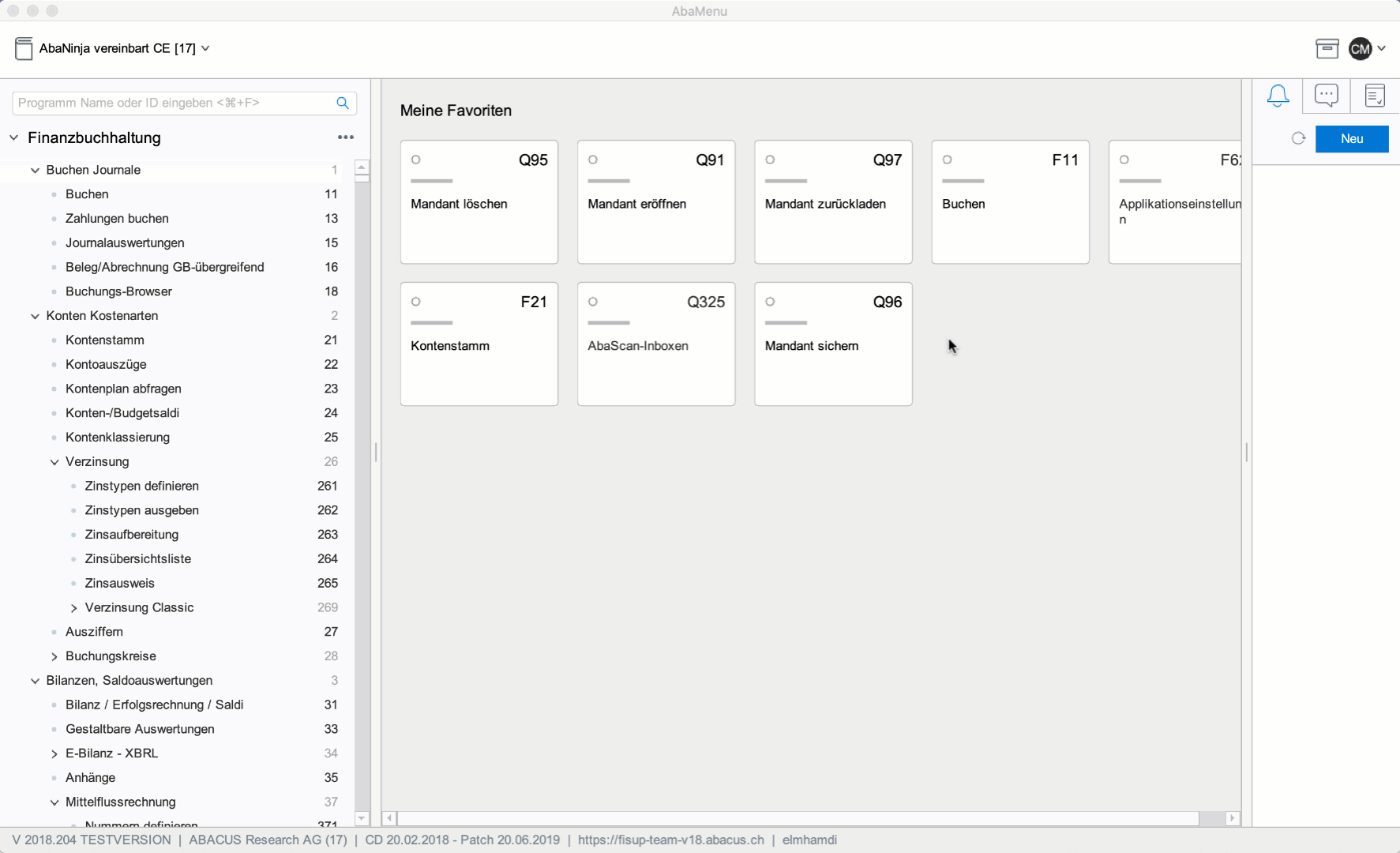Open the Mandant eröffnen favorite tile
The image size is (1400, 853).
click(655, 202)
